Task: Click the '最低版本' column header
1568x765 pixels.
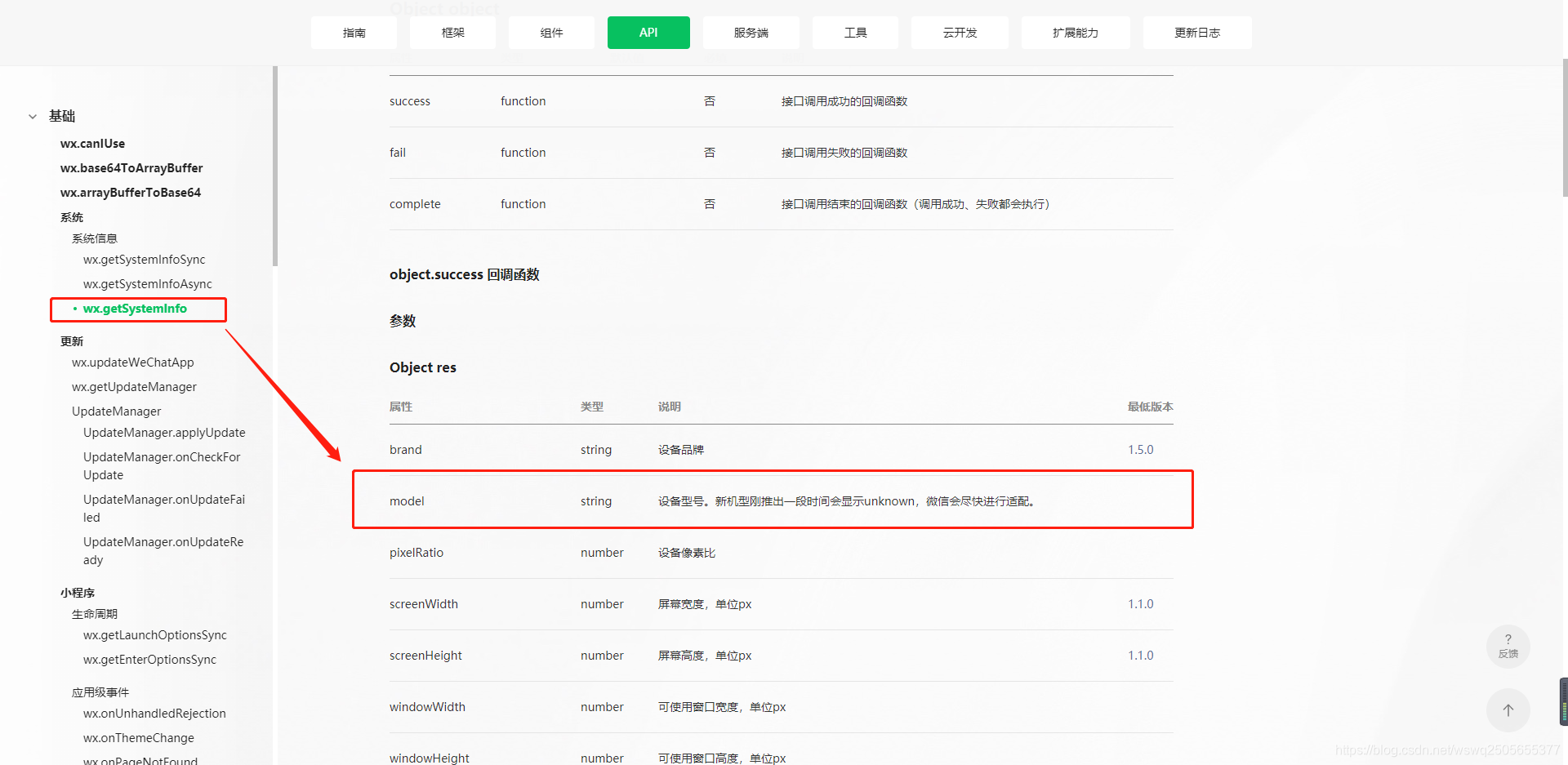Action: pos(1151,407)
